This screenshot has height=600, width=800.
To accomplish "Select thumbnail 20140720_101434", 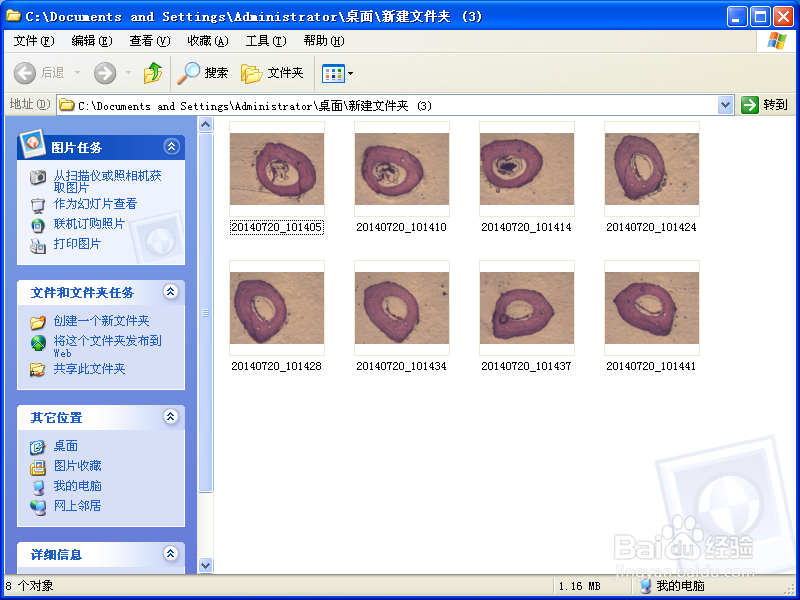I will coord(402,308).
